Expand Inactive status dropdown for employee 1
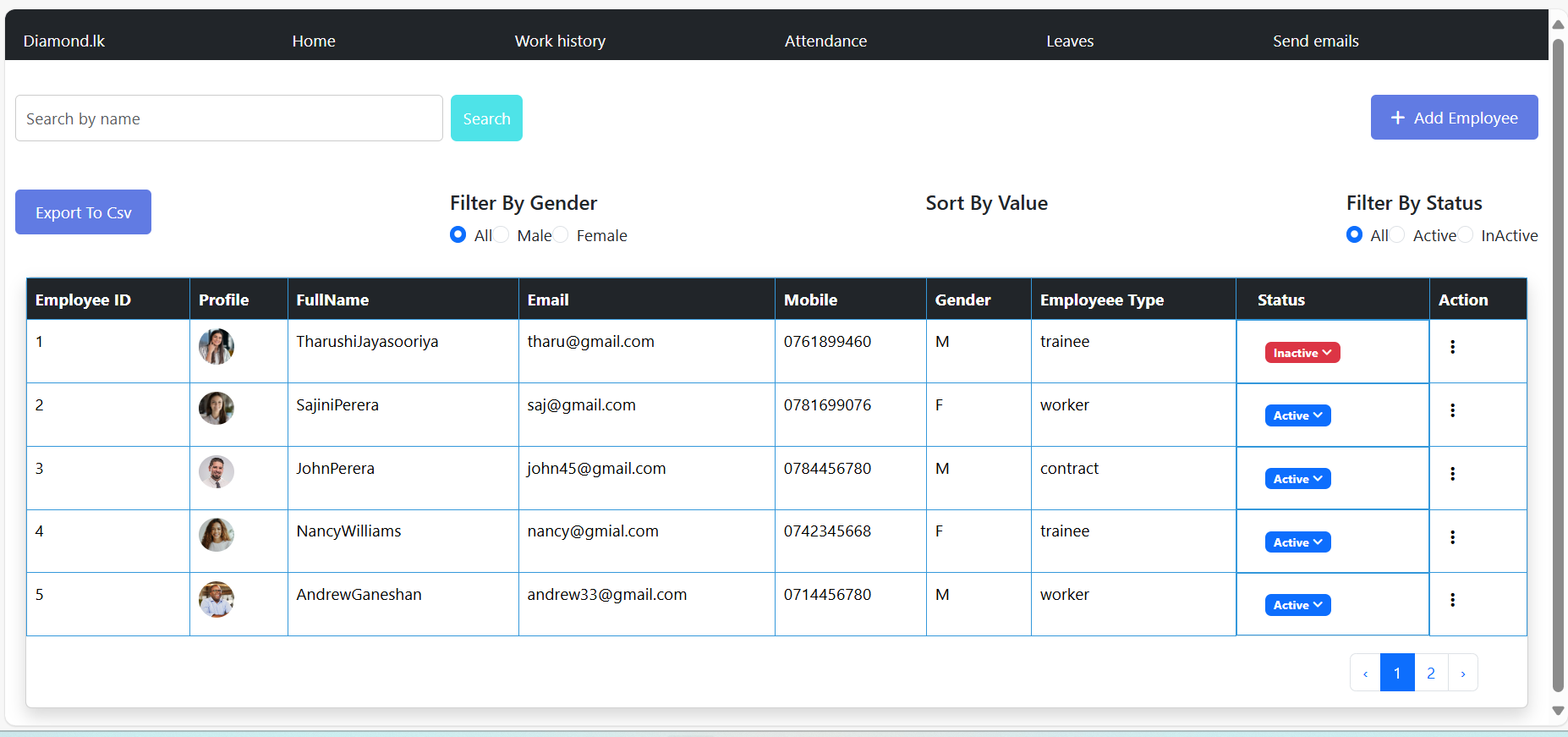Viewport: 1568px width, 737px height. pos(1302,353)
